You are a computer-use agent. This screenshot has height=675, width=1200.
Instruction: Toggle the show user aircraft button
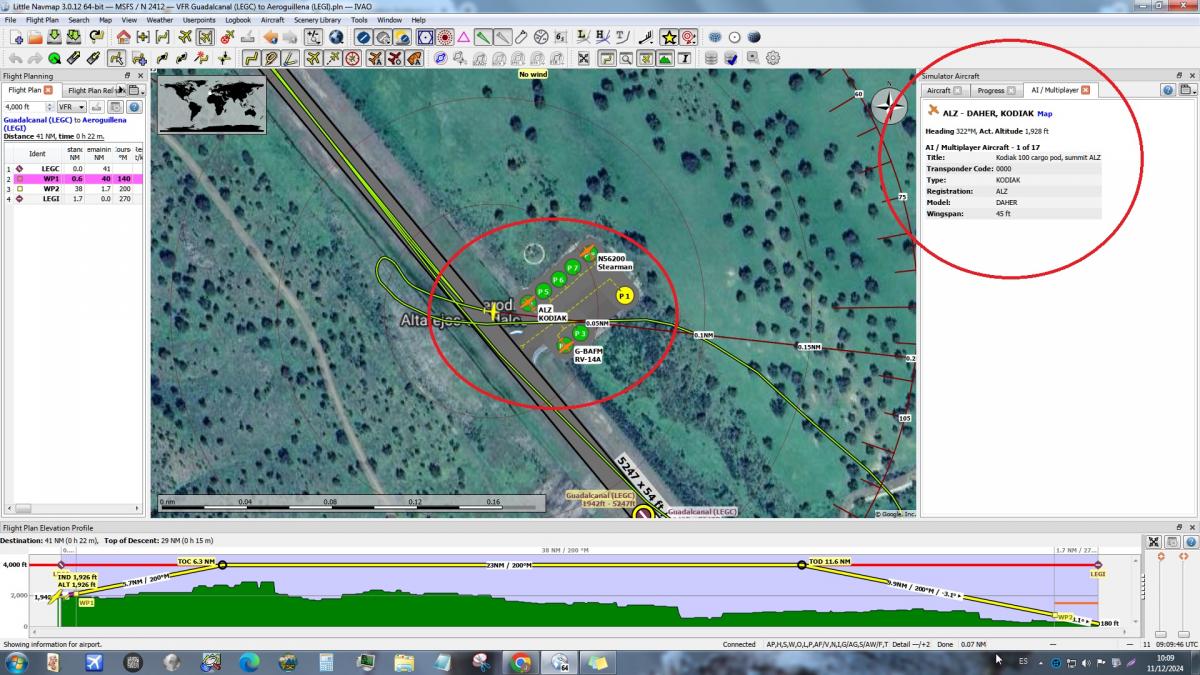(x=313, y=58)
